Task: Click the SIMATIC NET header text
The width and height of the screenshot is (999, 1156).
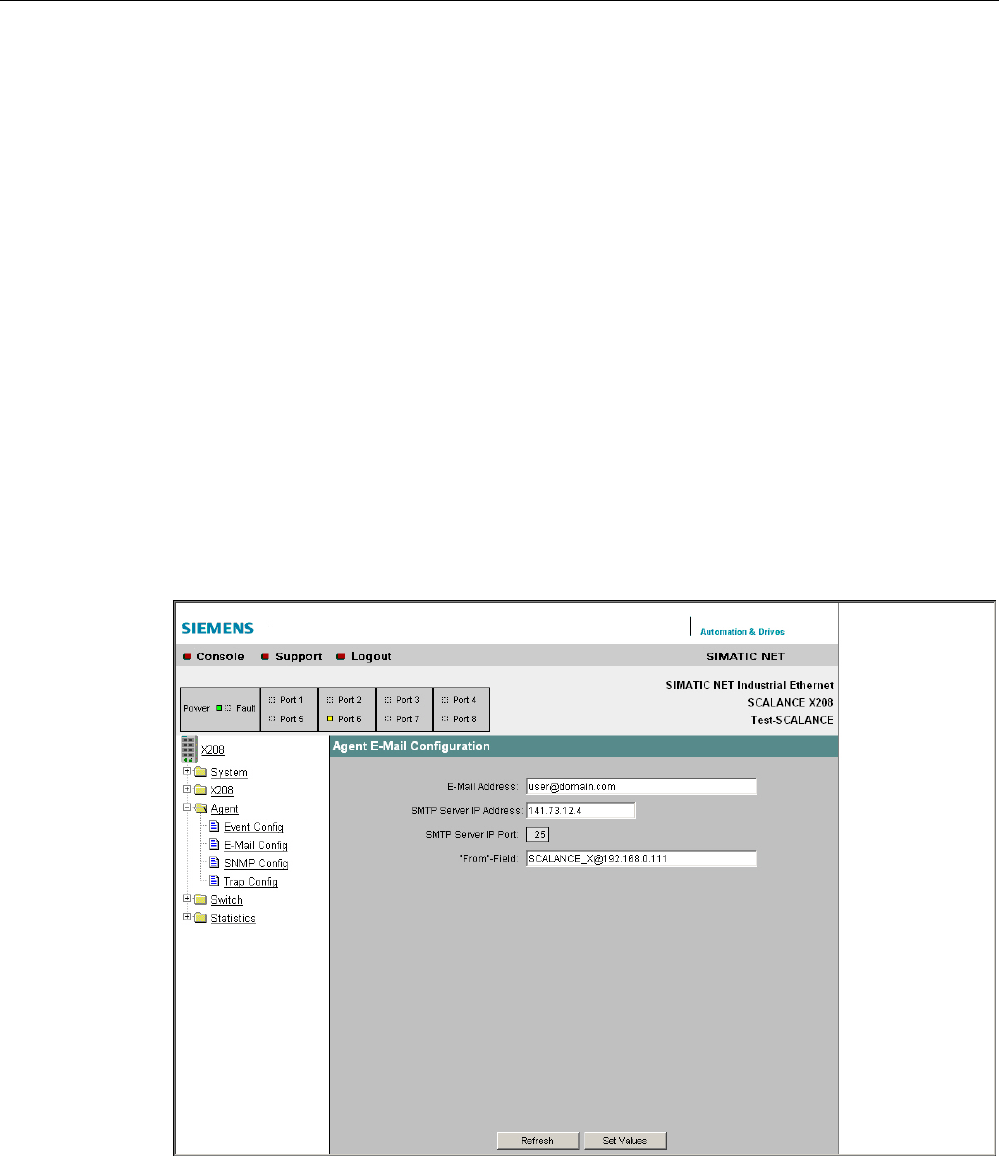Action: (x=745, y=656)
